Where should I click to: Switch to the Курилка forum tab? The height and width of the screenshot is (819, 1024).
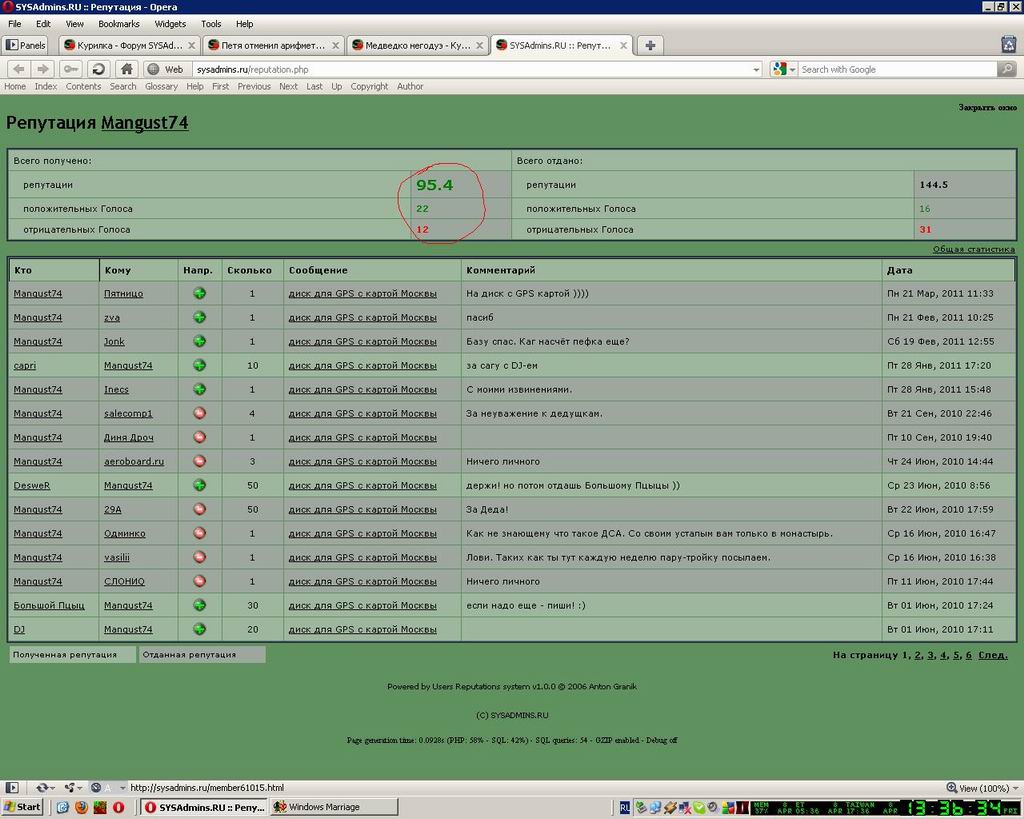129,45
